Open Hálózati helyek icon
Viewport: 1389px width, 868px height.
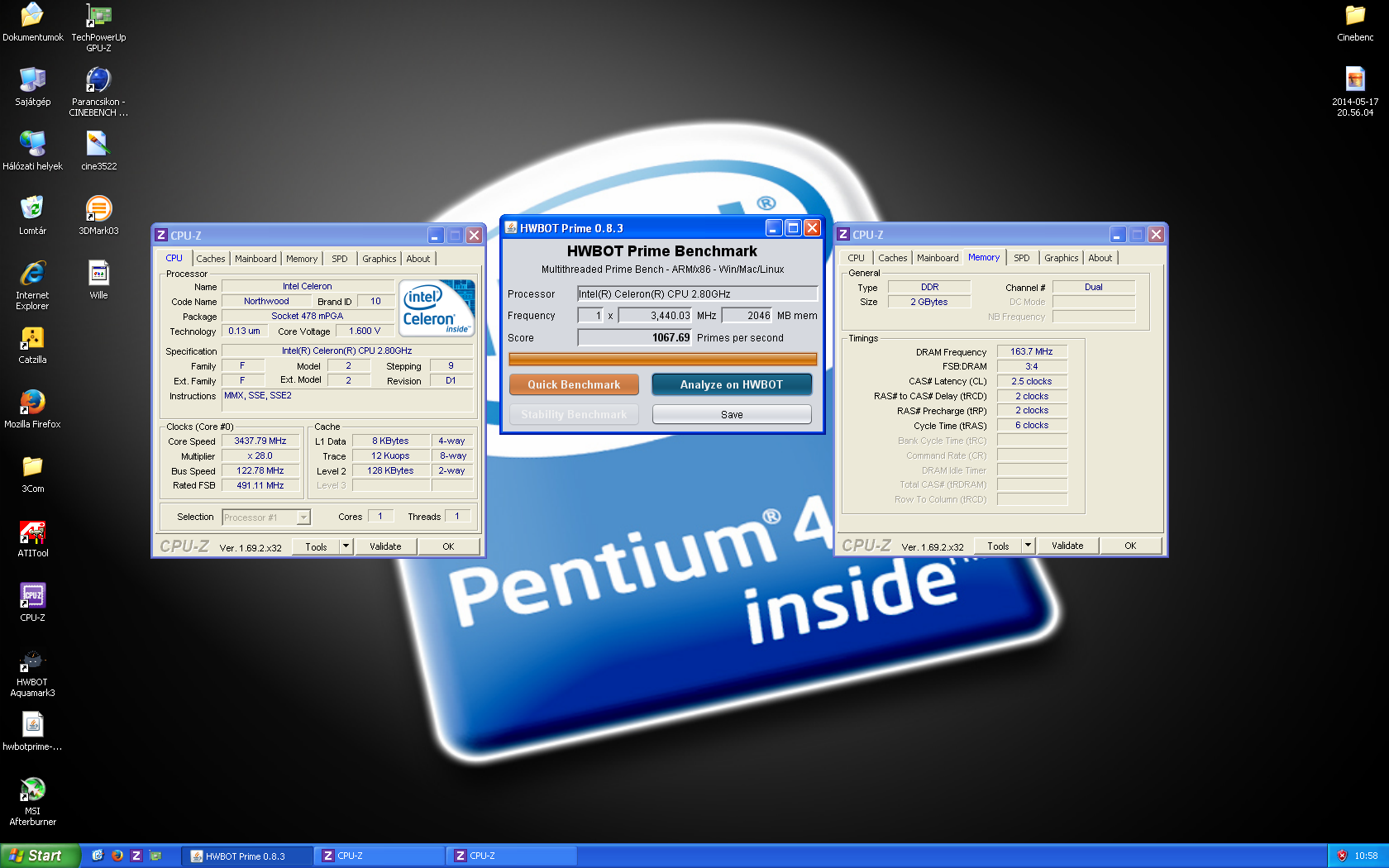(x=32, y=151)
